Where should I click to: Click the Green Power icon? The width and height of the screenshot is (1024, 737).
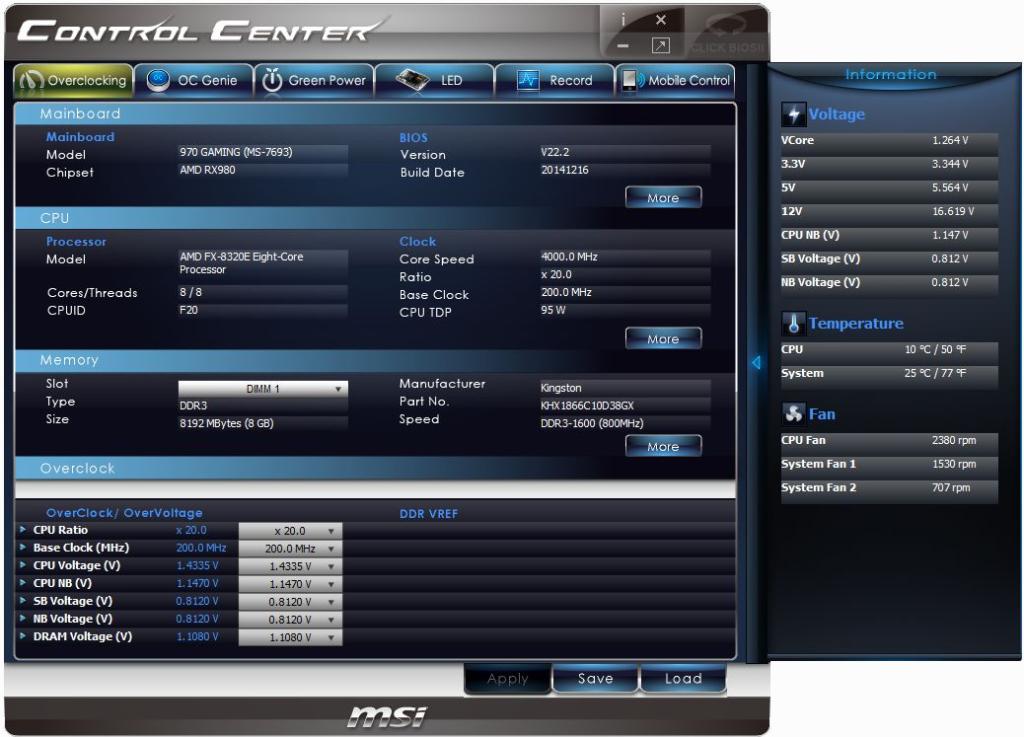coord(272,80)
